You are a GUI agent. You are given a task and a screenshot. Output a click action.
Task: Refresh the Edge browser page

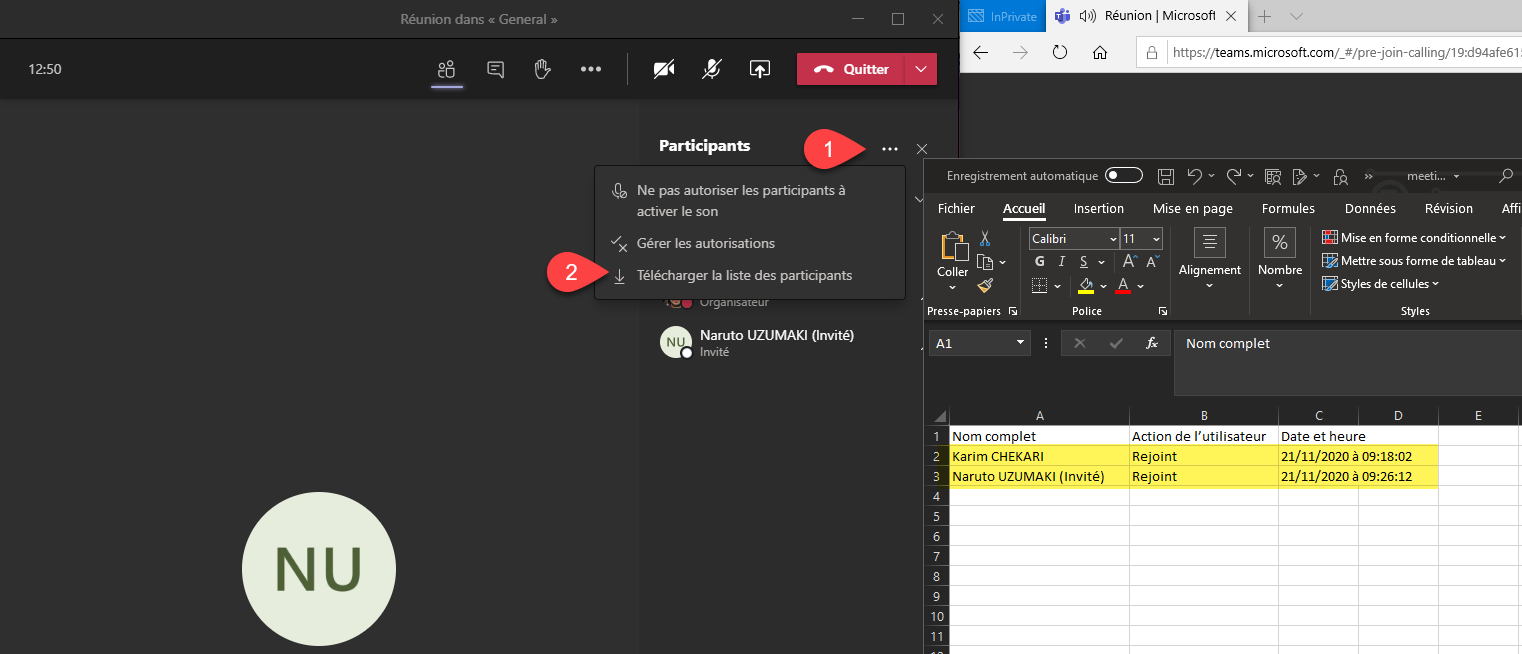click(x=1060, y=53)
